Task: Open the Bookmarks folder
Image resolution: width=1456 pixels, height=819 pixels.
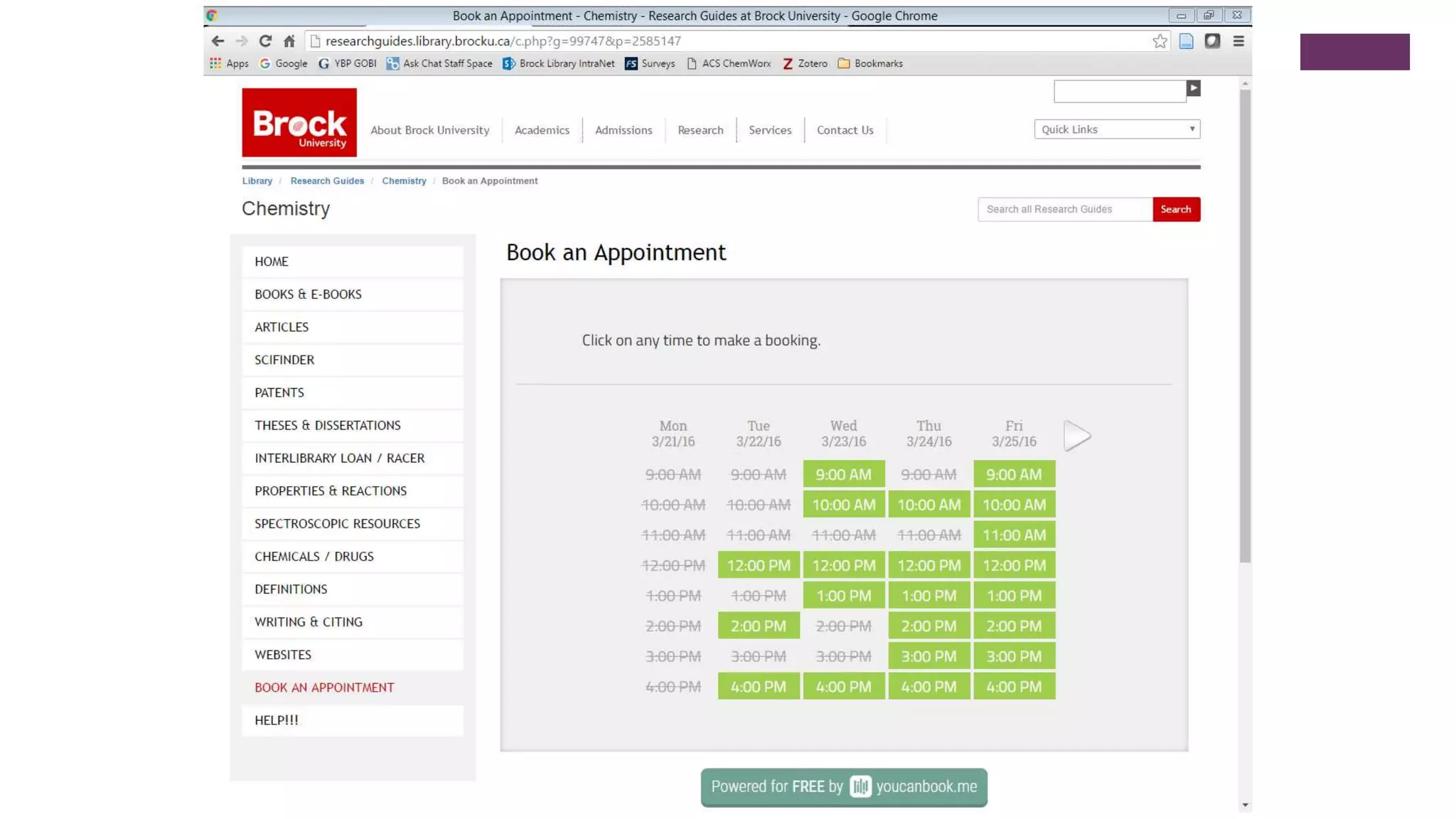Action: [870, 64]
